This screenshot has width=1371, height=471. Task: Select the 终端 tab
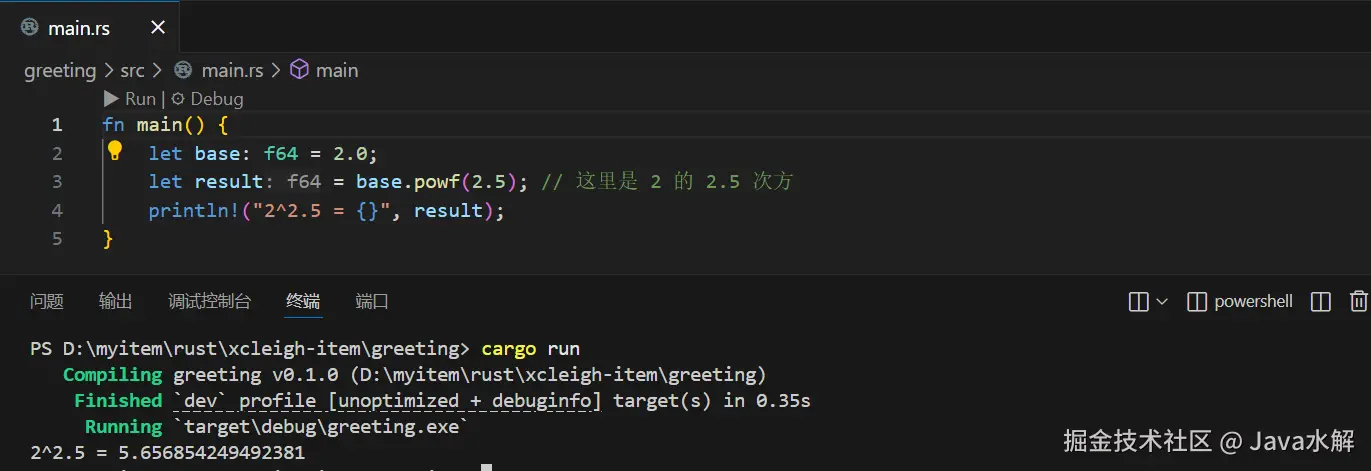pos(303,301)
